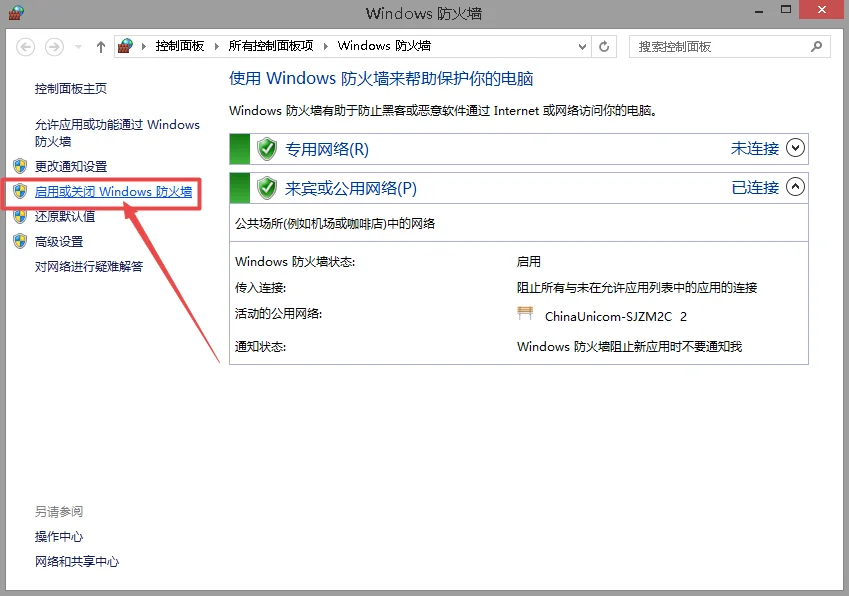Click shield icon beside 更改通知设置

click(20, 166)
